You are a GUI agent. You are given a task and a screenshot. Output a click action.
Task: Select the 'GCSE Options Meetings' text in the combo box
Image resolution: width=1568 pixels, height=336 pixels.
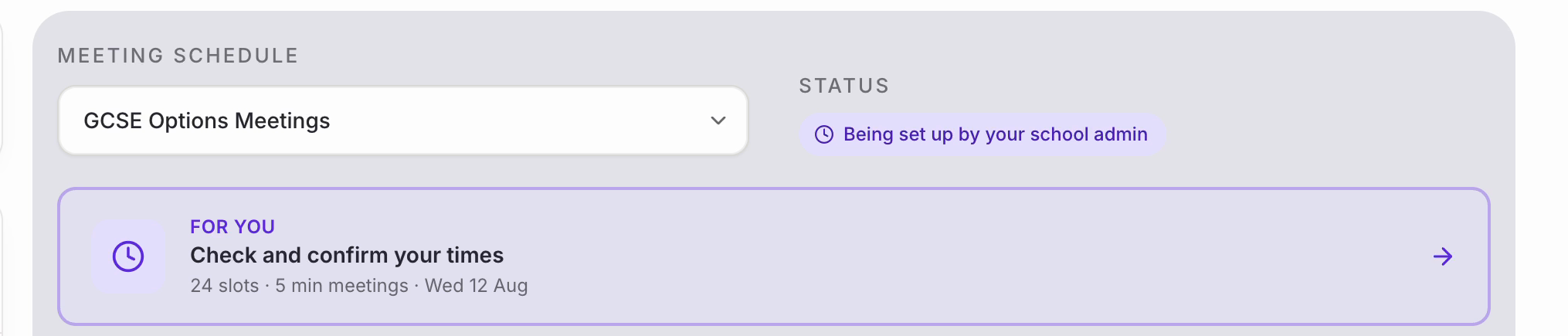[x=206, y=120]
